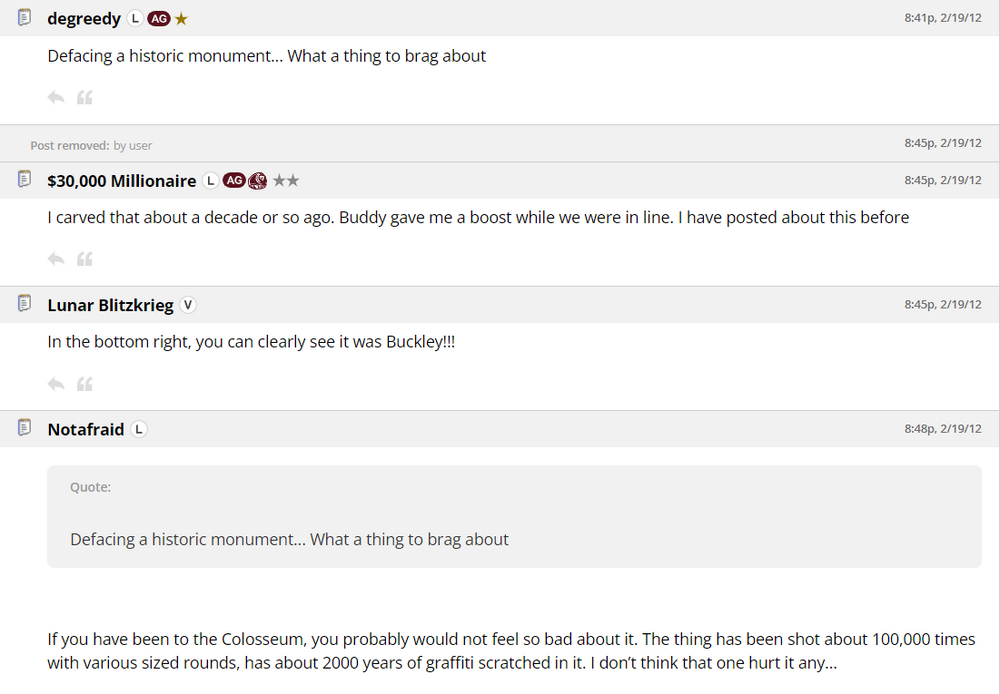The image size is (1000, 694).
Task: Quote Lunar Blitzkrieg's post
Action: point(85,384)
